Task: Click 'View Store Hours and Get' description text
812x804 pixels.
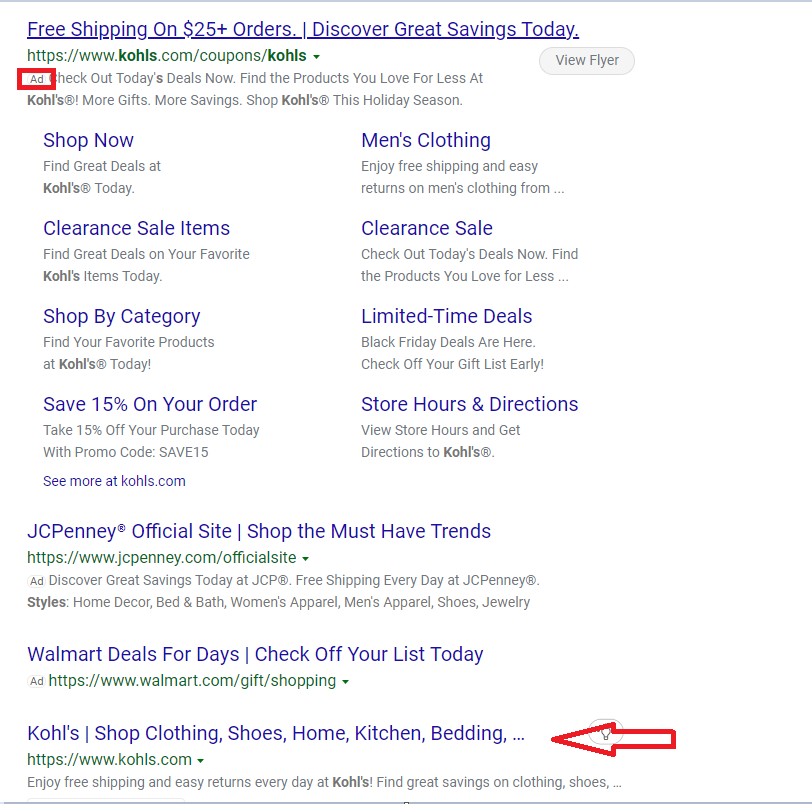Action: point(441,430)
